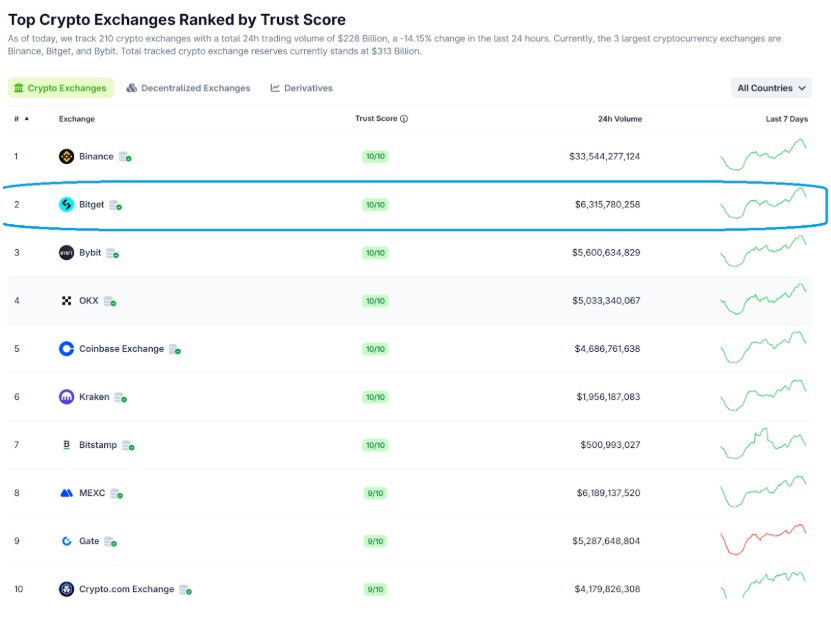Click the Trust Score column header

(376, 119)
